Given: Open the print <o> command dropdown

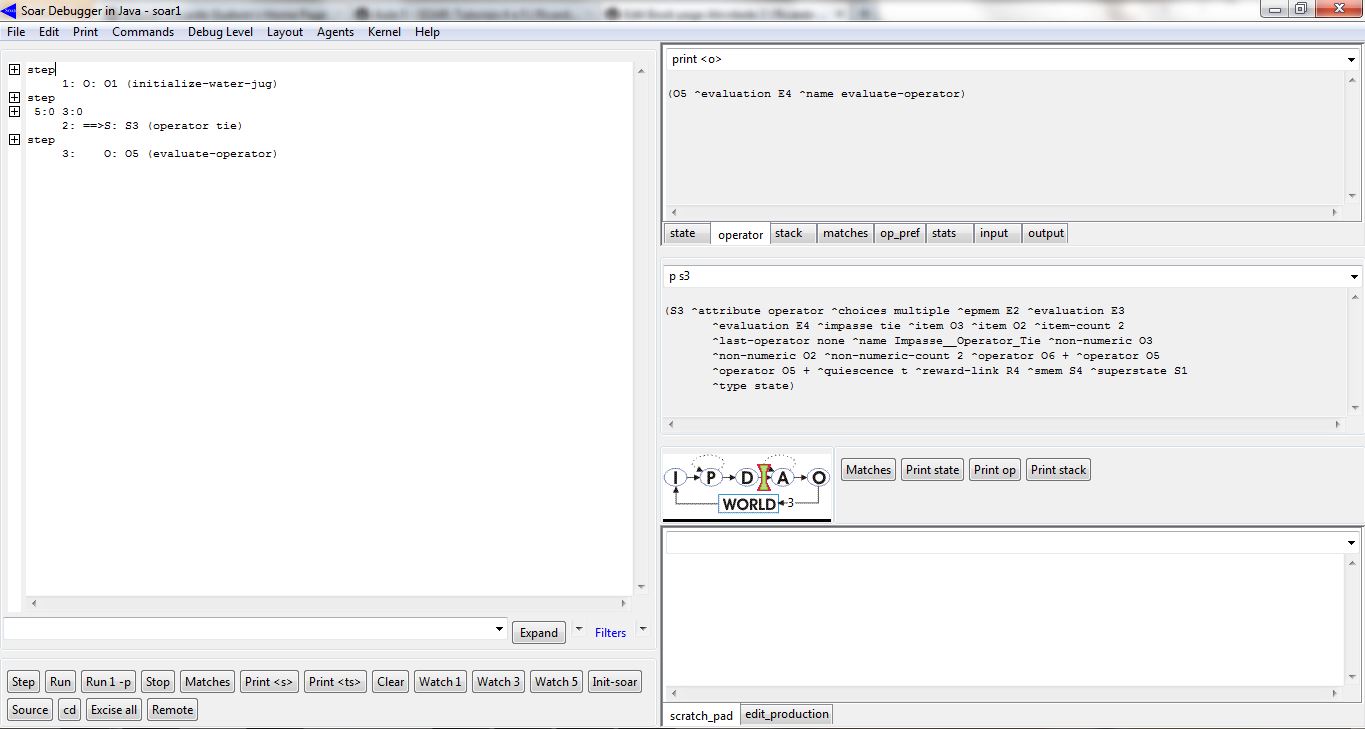Looking at the screenshot, I should point(1352,60).
